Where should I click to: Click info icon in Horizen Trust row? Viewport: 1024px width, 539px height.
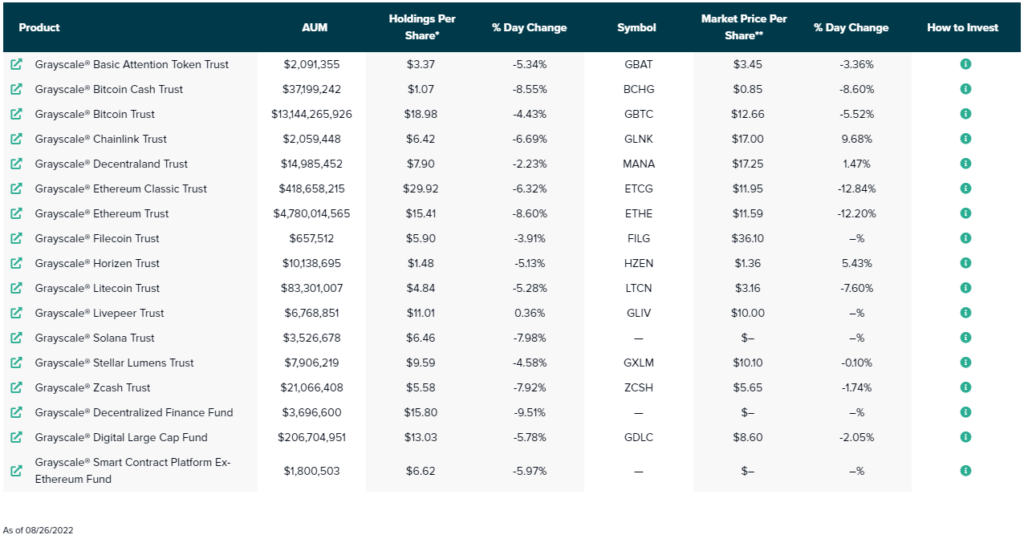coord(966,263)
